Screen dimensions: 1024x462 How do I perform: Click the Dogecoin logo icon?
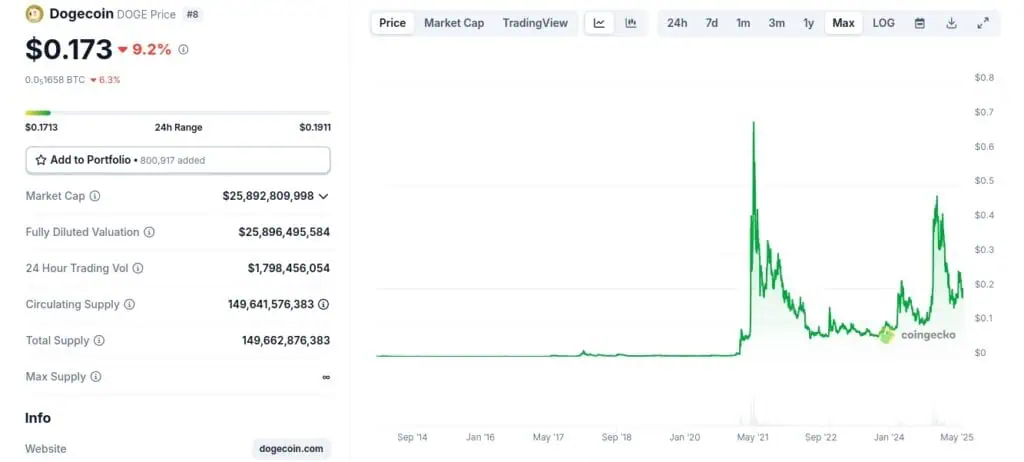click(34, 14)
